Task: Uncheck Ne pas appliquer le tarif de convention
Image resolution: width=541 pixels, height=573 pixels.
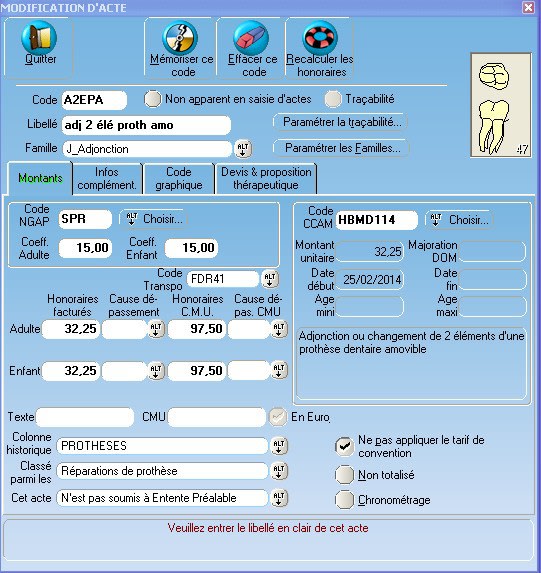Action: tap(344, 446)
